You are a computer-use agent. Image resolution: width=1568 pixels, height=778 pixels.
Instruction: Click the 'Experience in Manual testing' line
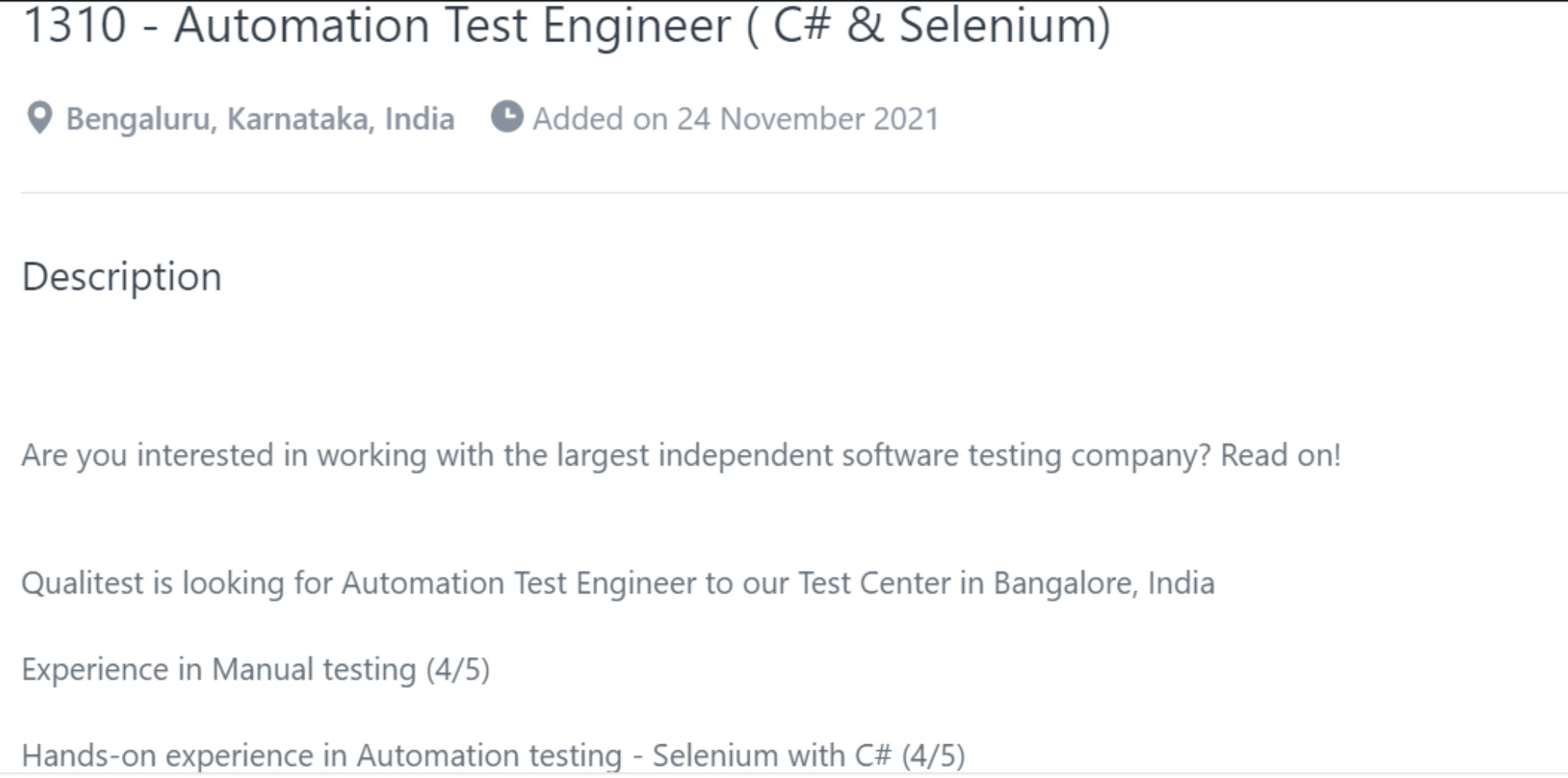pyautogui.click(x=218, y=670)
